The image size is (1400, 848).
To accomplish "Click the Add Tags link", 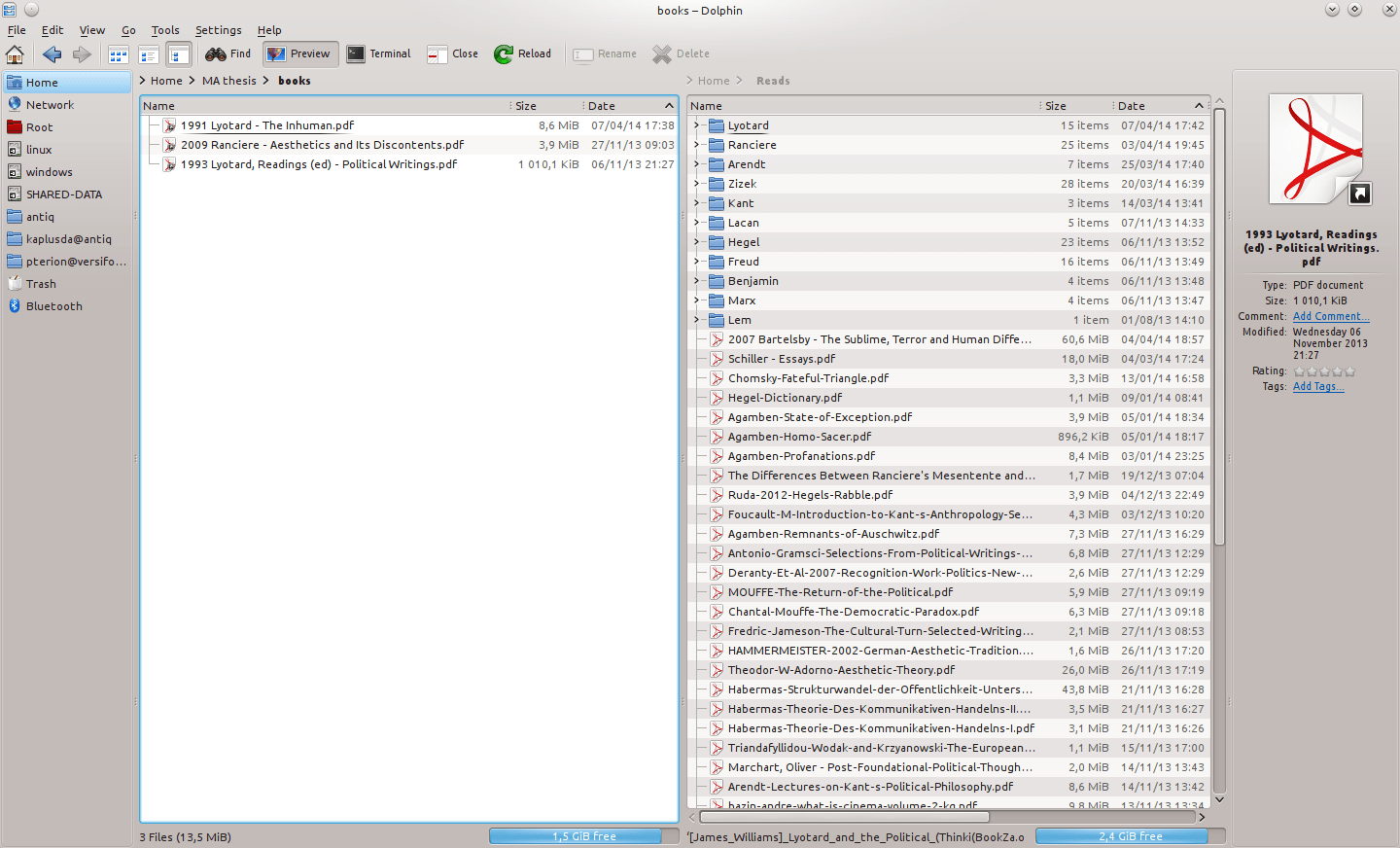I will pos(1317,386).
